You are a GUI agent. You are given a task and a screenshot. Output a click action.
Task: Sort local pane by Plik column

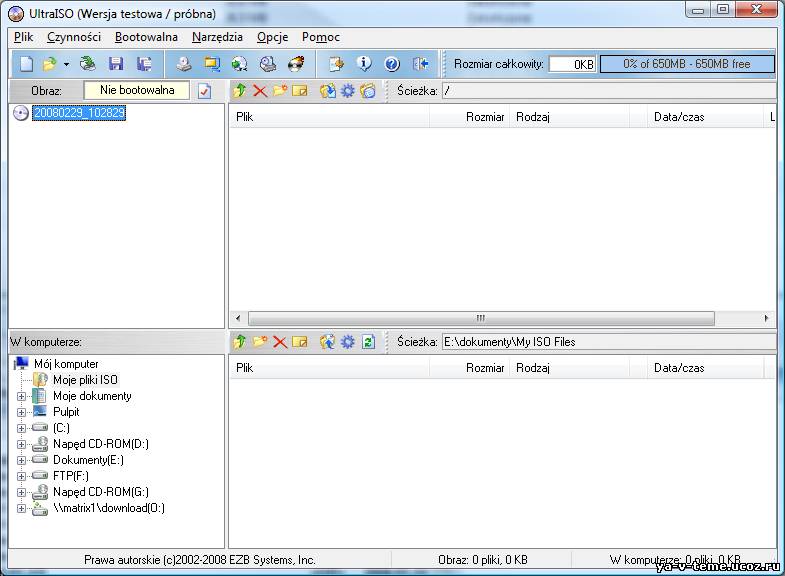(x=329, y=368)
